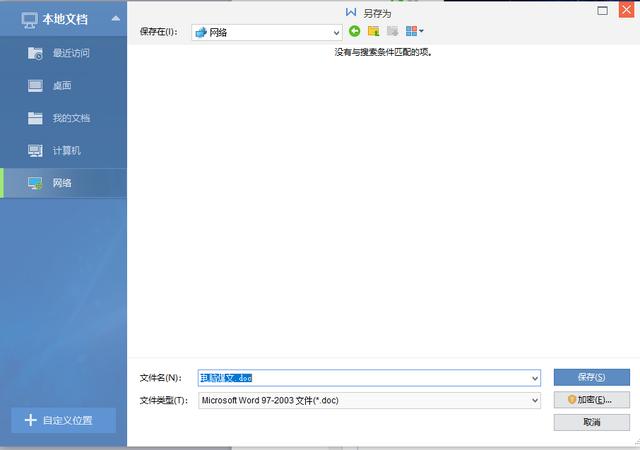Click the 最近访问 folder icon in sidebar
This screenshot has height=450, width=640.
tap(35, 53)
